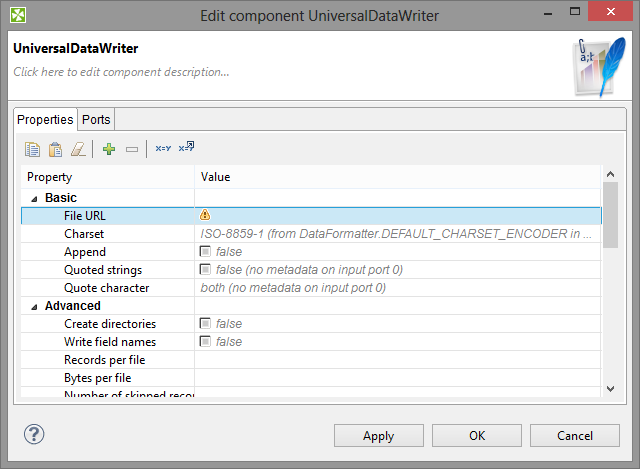Click the eraser clear-value icon
The width and height of the screenshot is (640, 469).
click(77, 149)
